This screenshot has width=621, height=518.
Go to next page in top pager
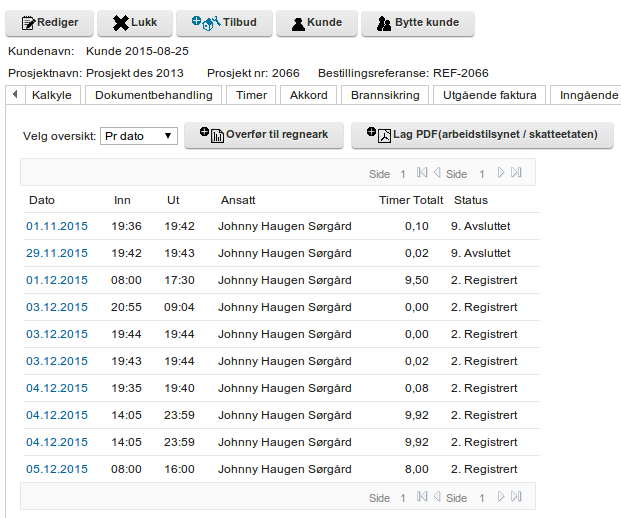tap(501, 174)
